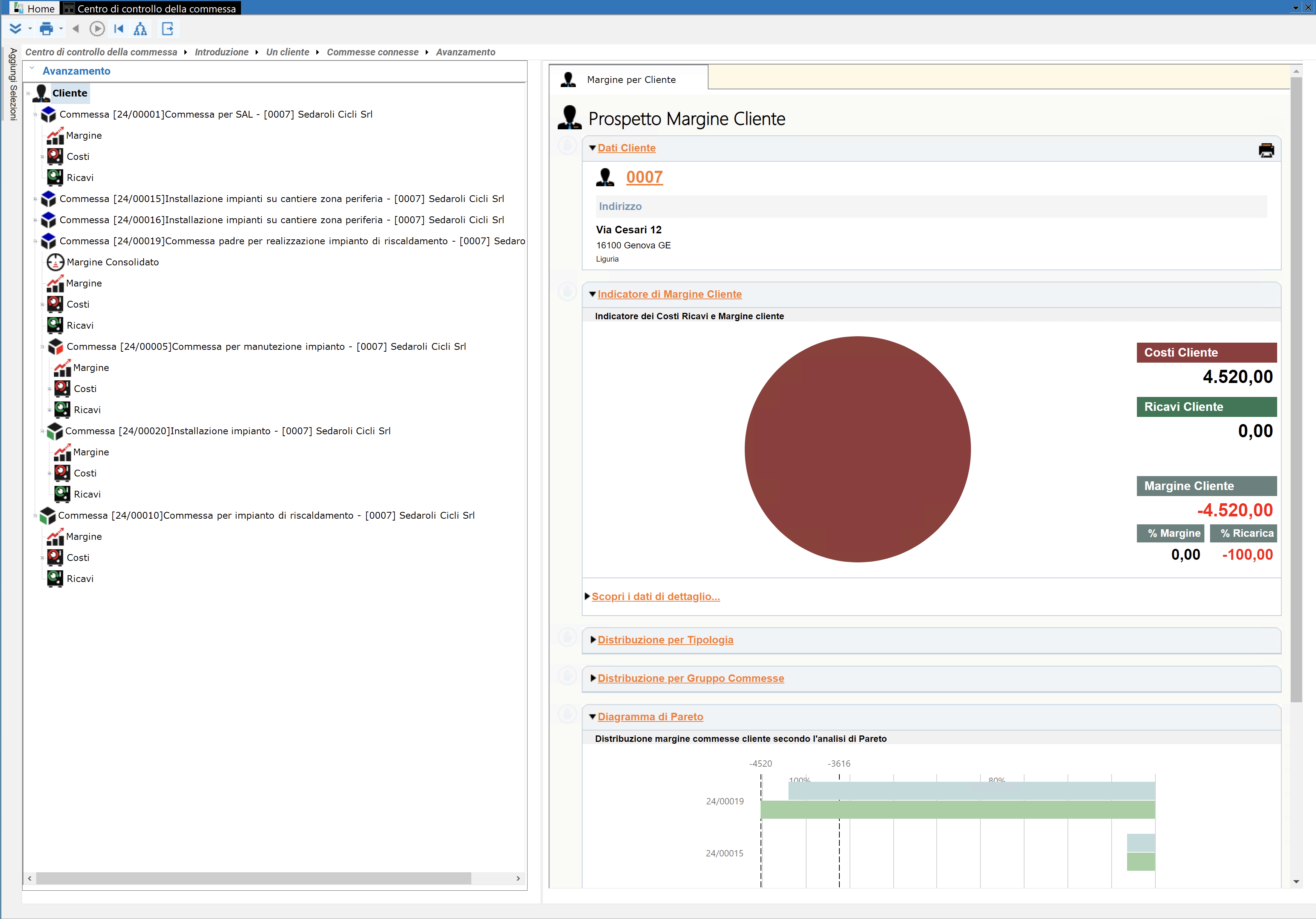Image resolution: width=1316 pixels, height=919 pixels.
Task: Open dropdown arrow next to double-chevron icon
Action: point(30,29)
